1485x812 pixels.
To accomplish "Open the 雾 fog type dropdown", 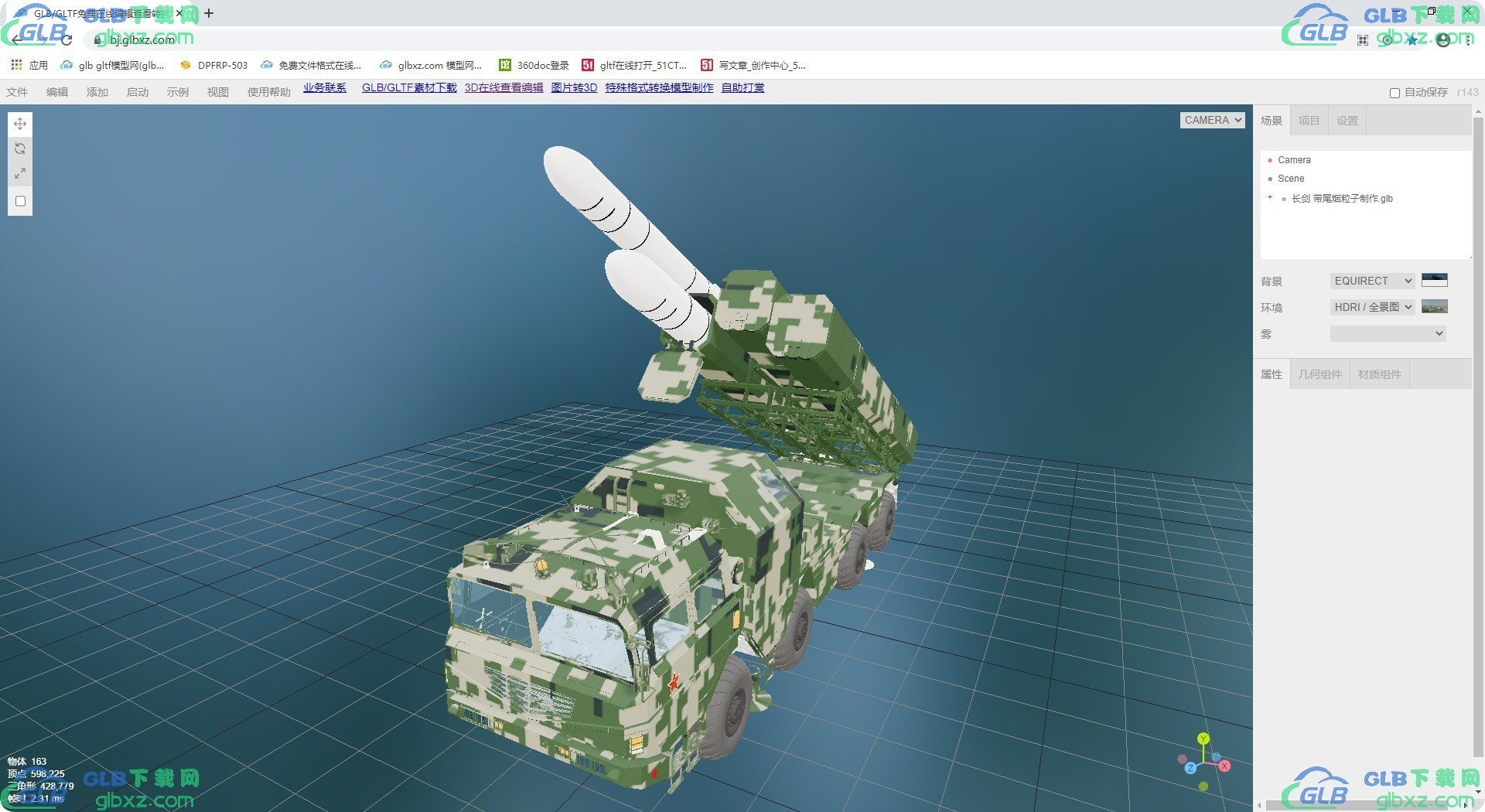I will (x=1388, y=333).
